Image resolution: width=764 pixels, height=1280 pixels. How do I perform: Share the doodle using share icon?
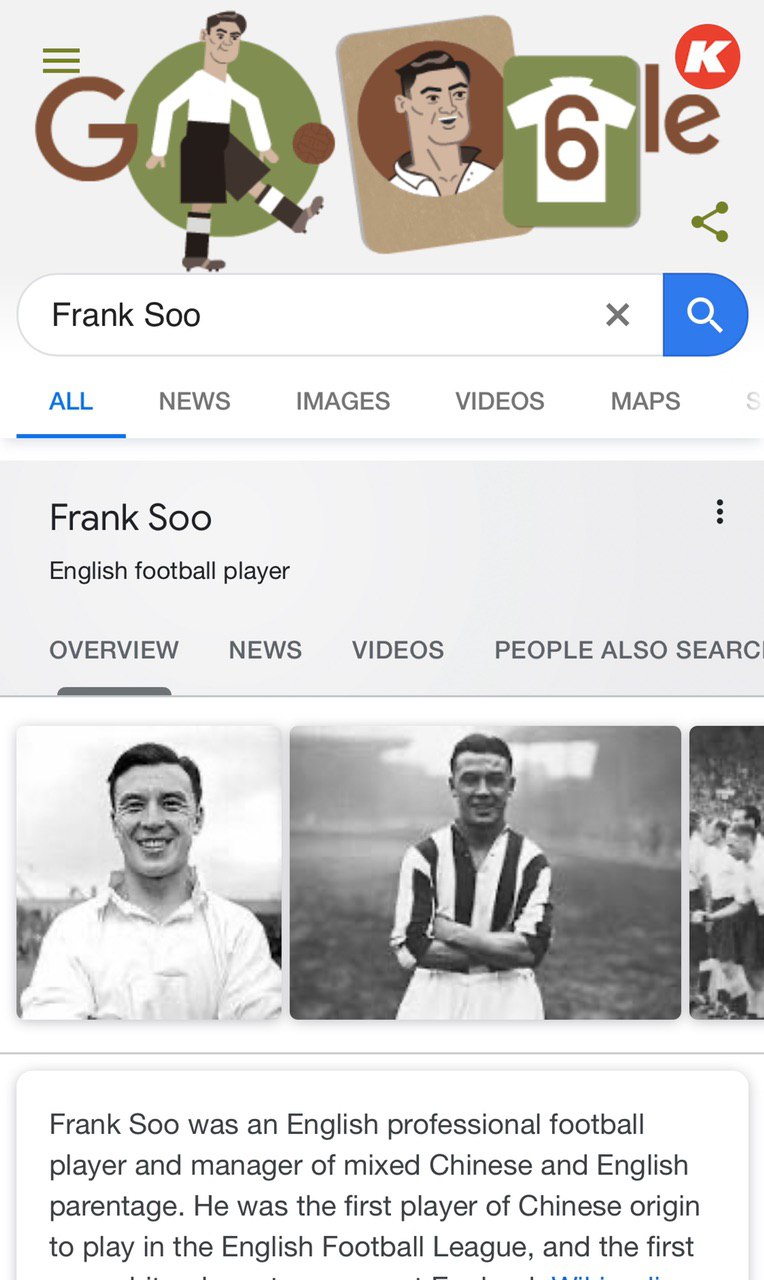(709, 222)
